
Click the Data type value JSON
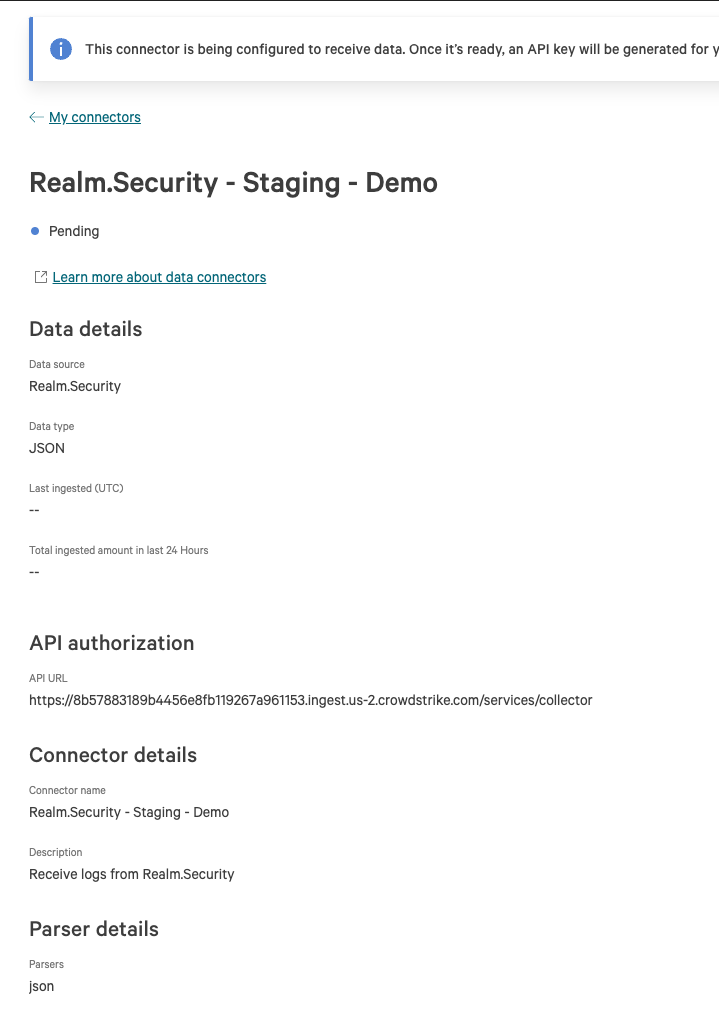click(47, 448)
